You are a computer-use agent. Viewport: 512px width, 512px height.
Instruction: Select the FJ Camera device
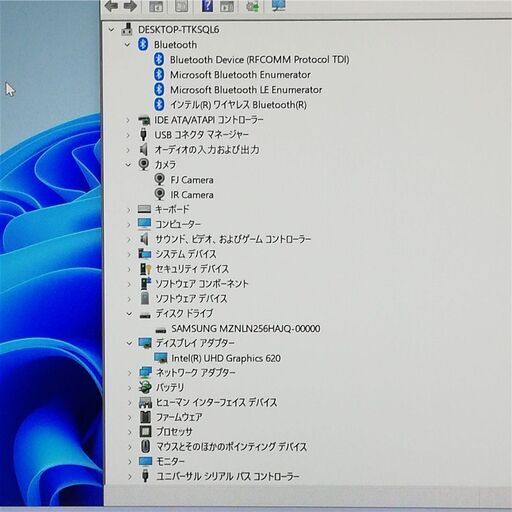192,180
